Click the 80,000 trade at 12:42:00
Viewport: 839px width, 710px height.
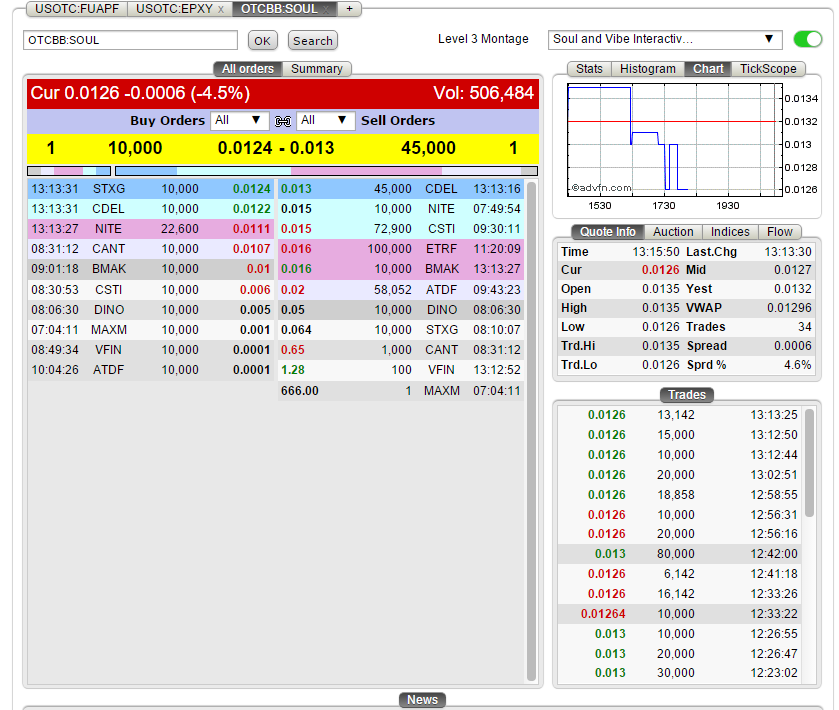coord(680,554)
